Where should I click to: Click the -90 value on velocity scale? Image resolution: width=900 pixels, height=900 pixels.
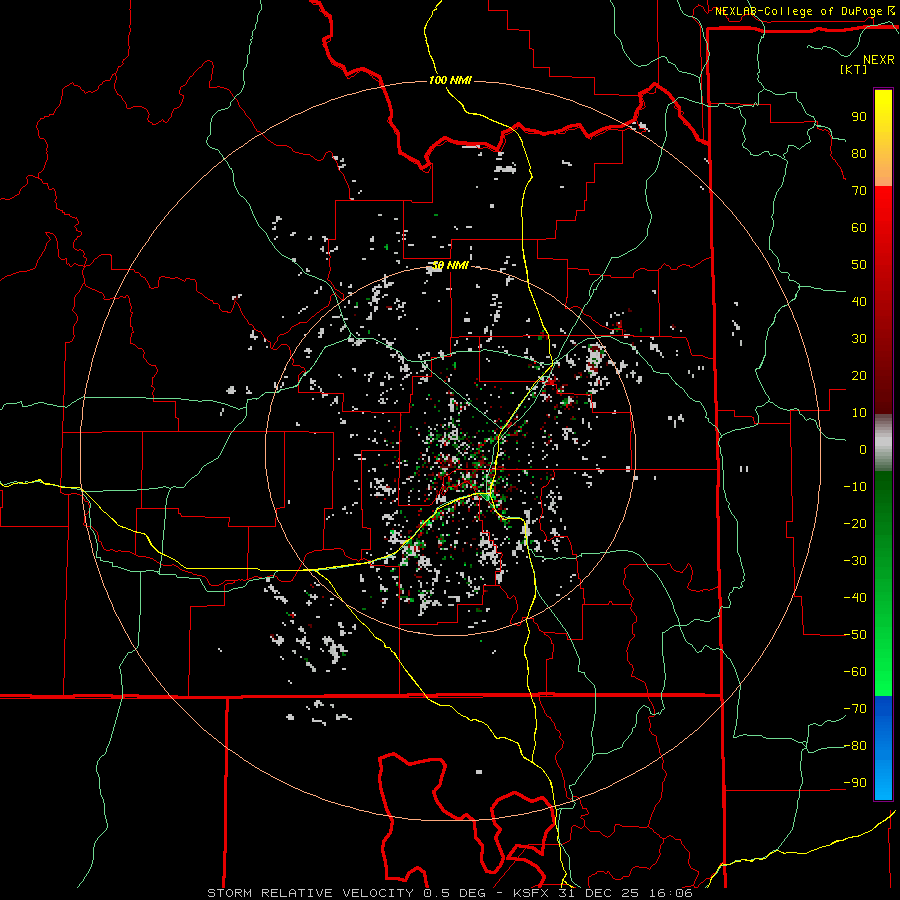(855, 783)
